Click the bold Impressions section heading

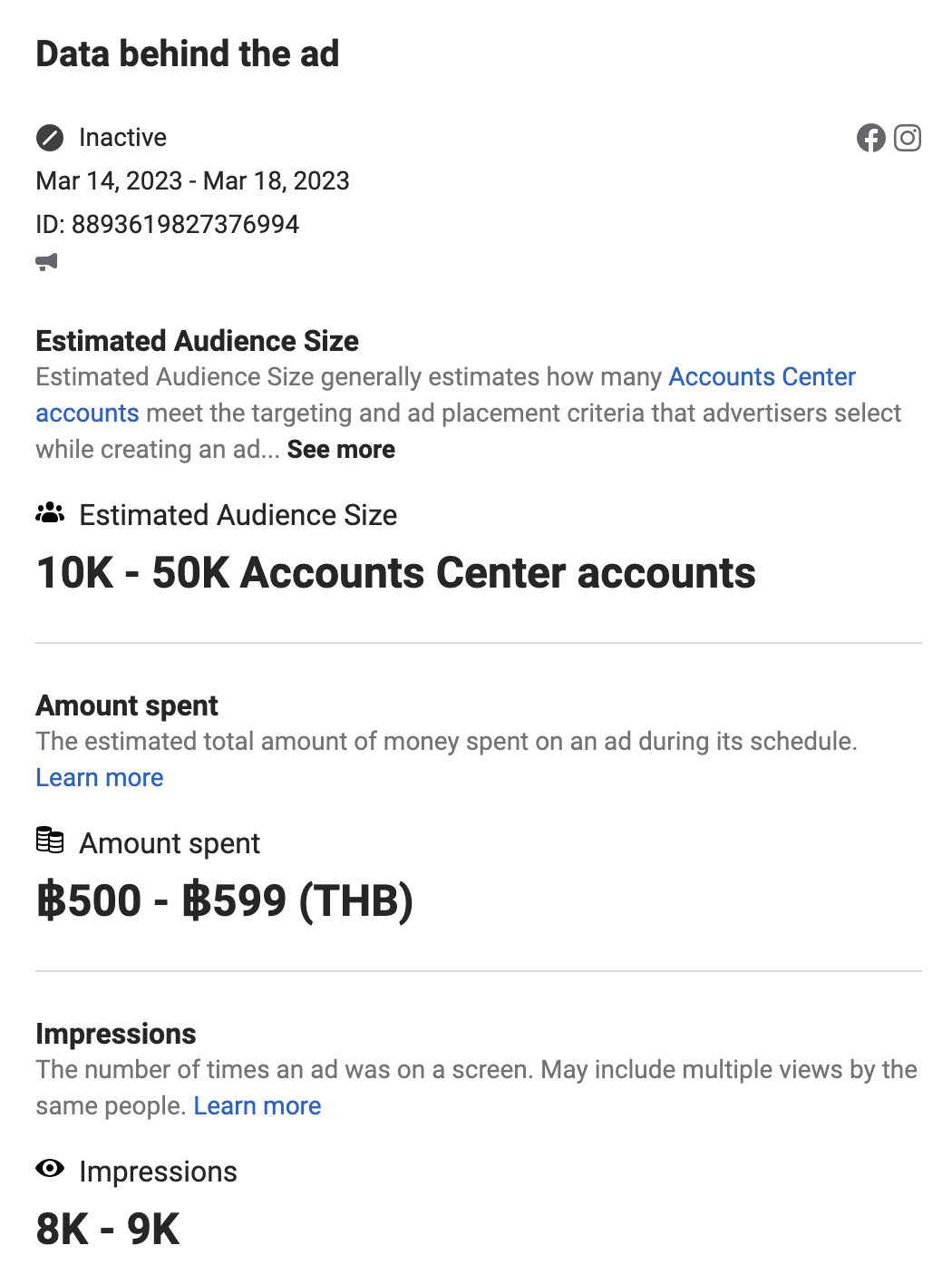pos(116,1034)
